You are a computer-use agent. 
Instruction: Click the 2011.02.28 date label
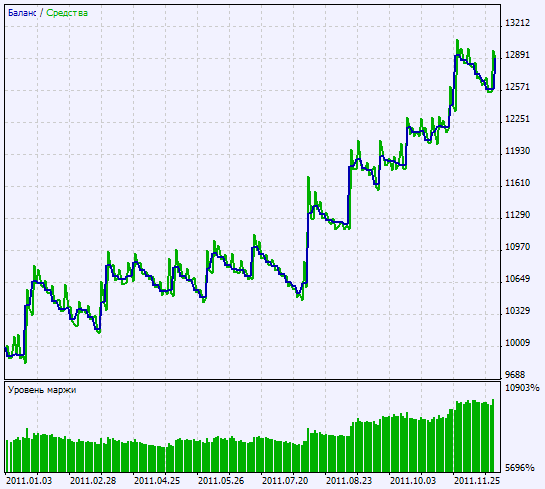pyautogui.click(x=93, y=481)
